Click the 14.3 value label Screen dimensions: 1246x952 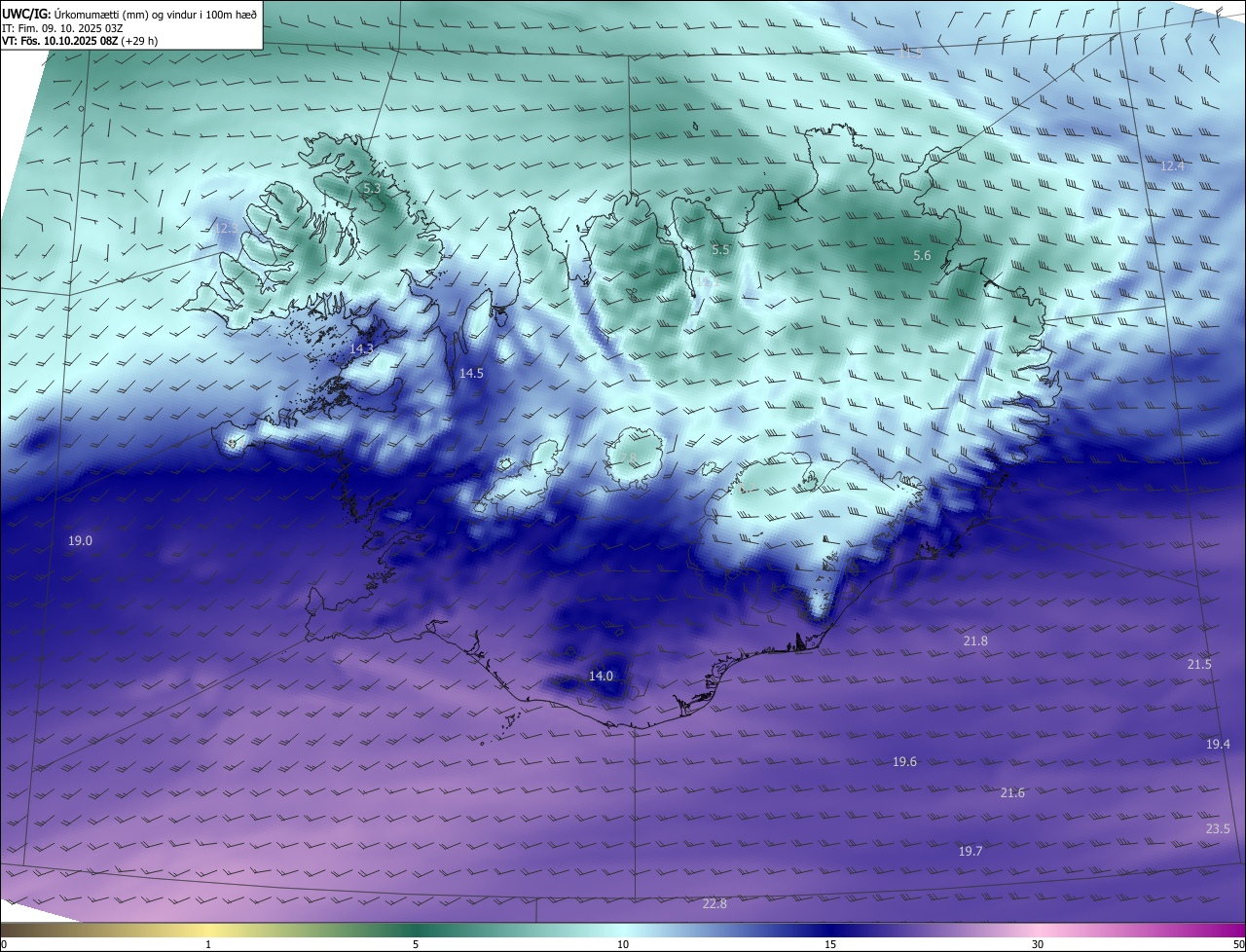pyautogui.click(x=361, y=348)
